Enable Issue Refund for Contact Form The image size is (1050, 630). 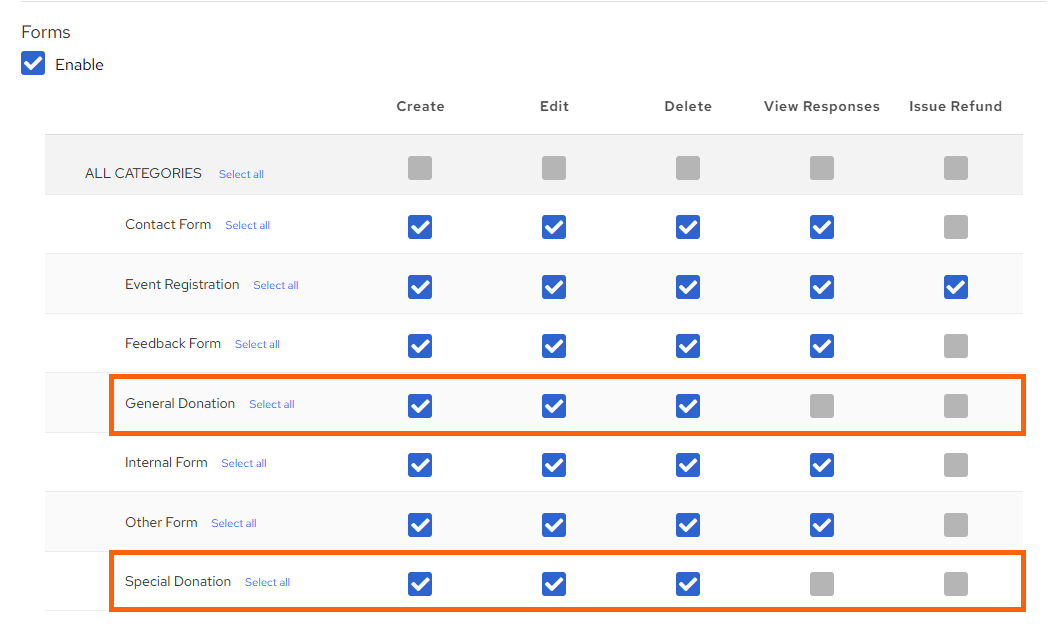955,227
